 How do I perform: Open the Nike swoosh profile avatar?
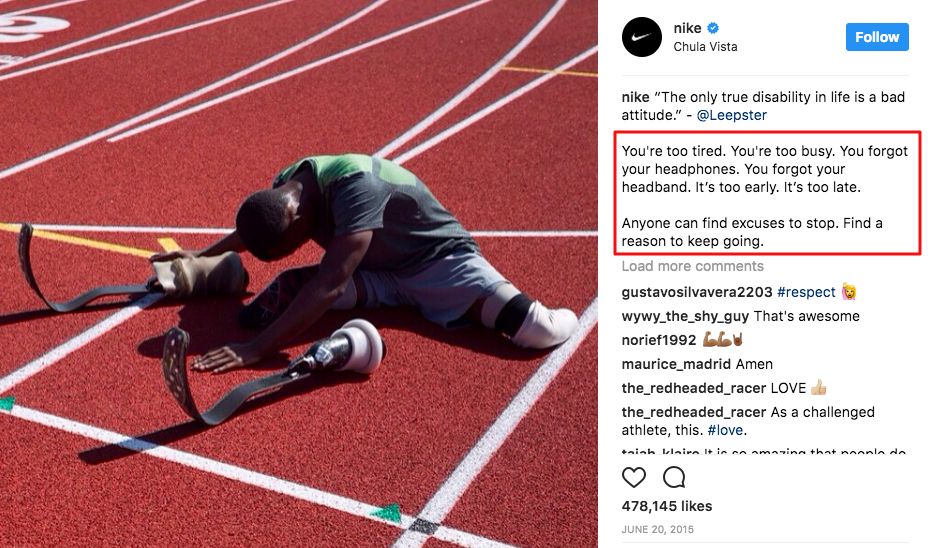coord(642,37)
